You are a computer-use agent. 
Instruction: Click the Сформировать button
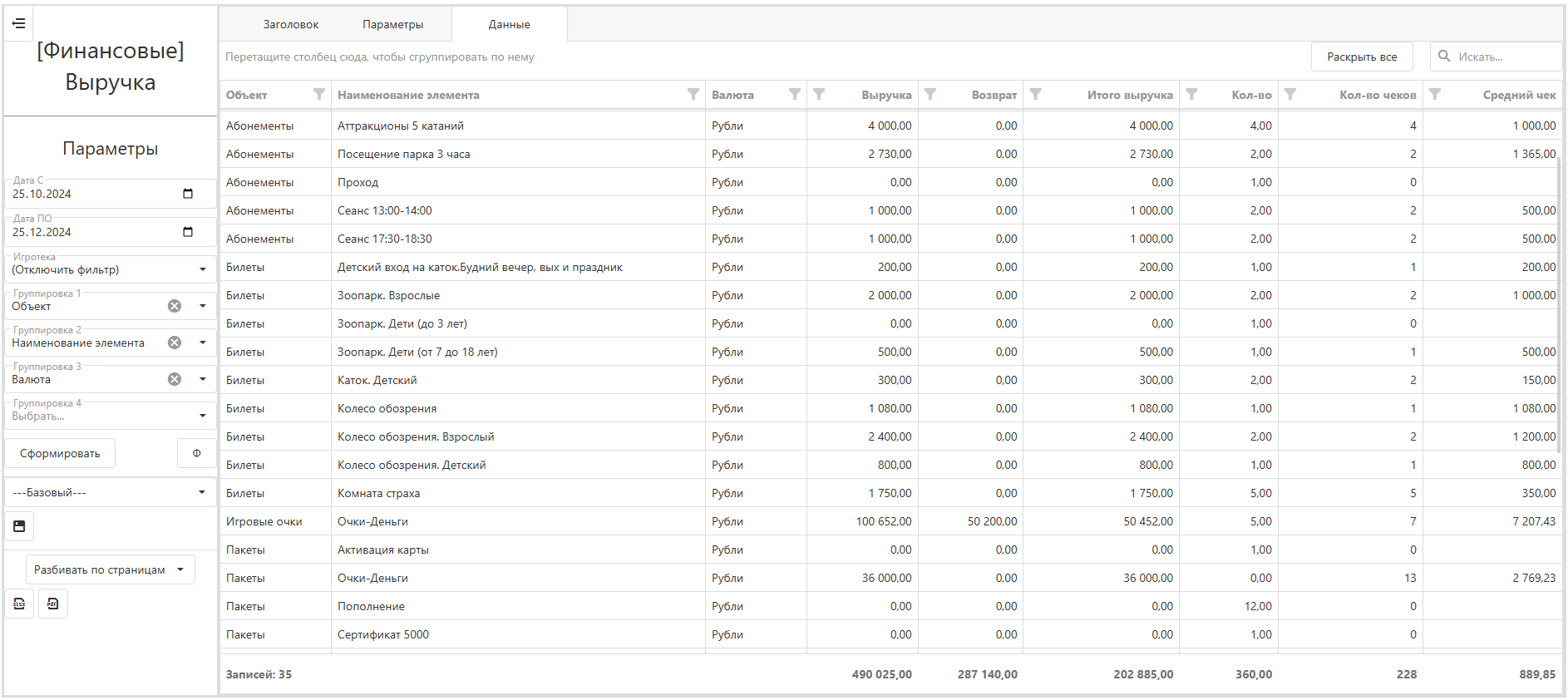pyautogui.click(x=60, y=453)
